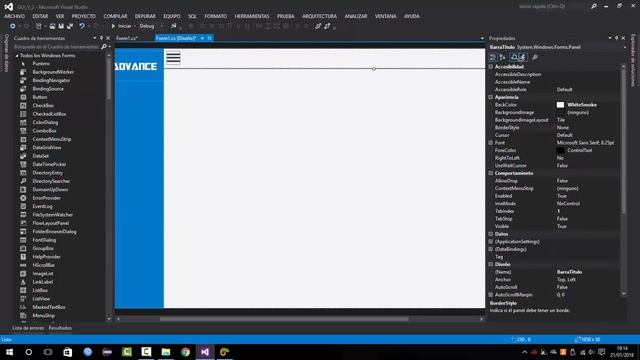The width and height of the screenshot is (640, 360).
Task: Collapse the Accesibilidad property category
Action: pyautogui.click(x=491, y=67)
